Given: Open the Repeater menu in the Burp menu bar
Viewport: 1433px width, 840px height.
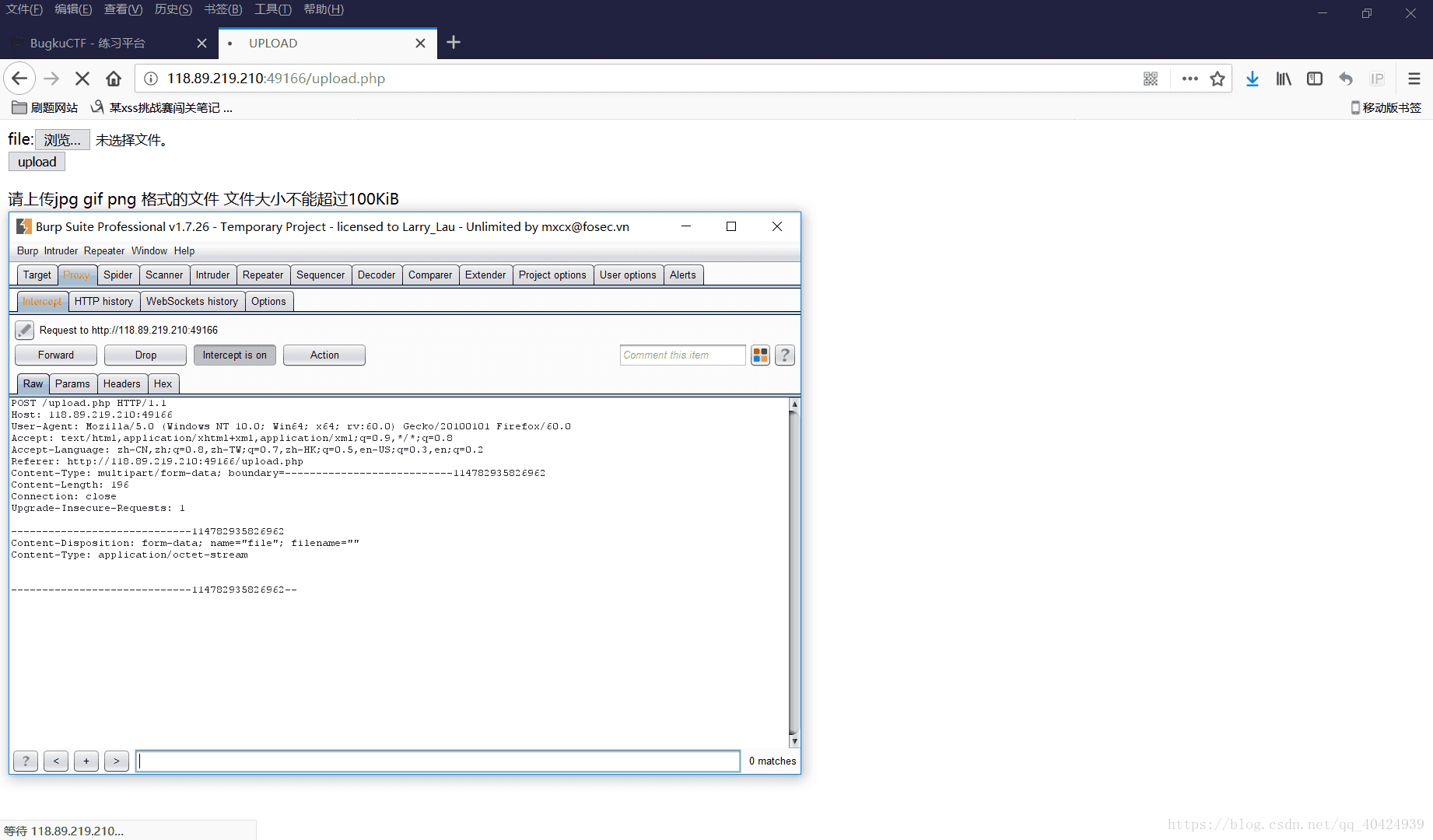Looking at the screenshot, I should [x=104, y=251].
